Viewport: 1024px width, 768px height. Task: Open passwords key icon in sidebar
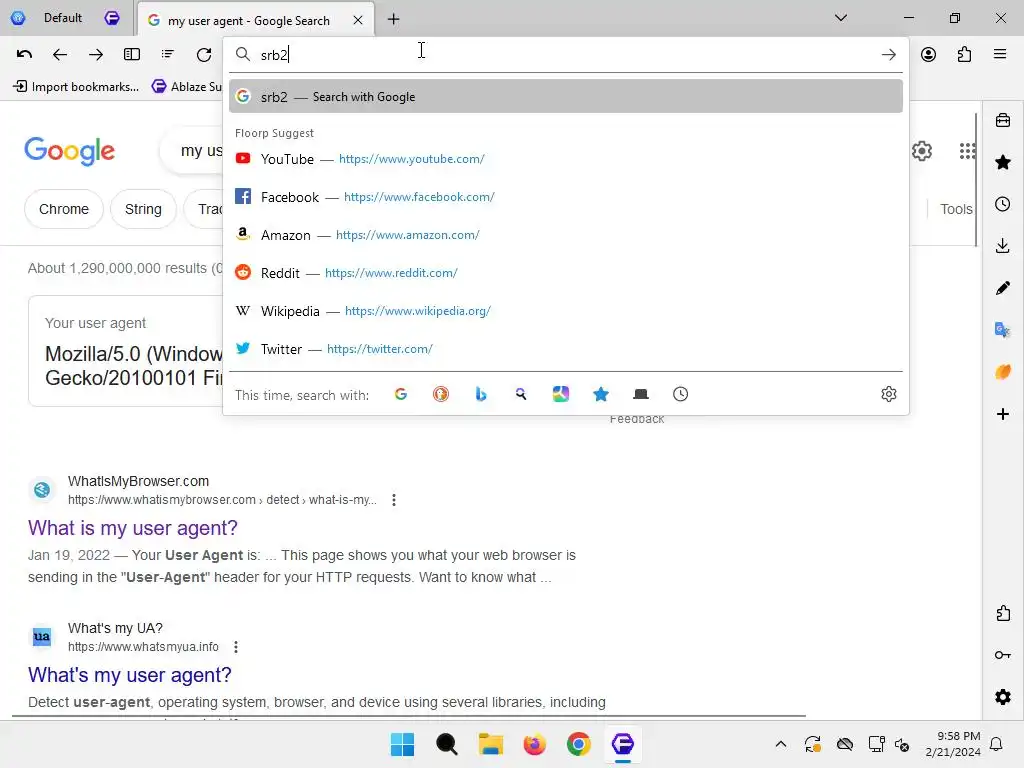tap(1003, 655)
